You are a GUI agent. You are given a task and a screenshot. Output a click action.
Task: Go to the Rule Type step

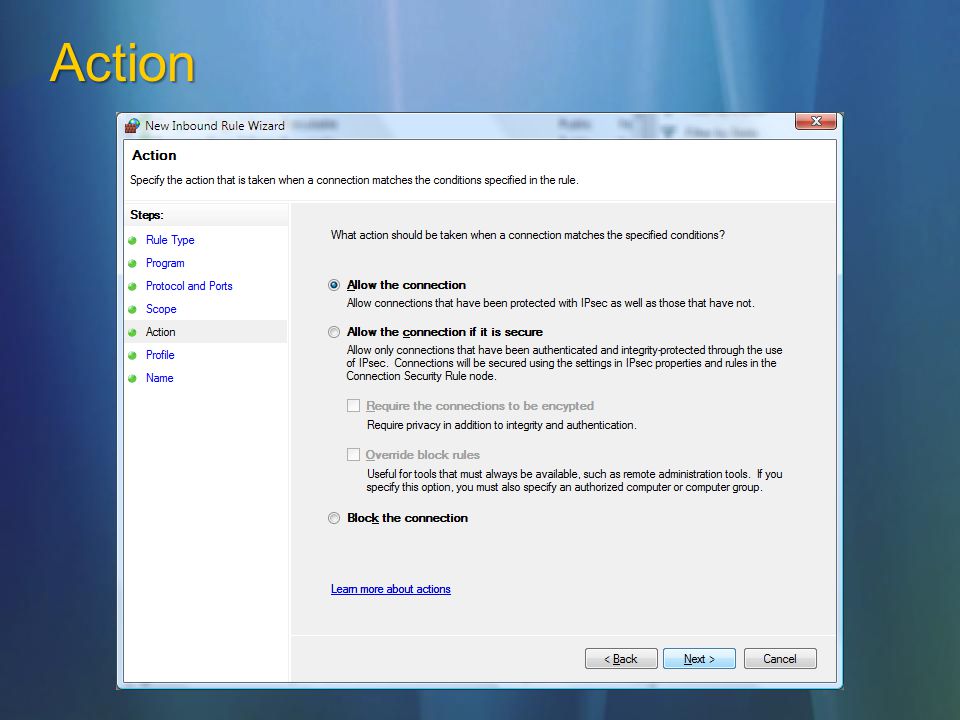pyautogui.click(x=170, y=240)
